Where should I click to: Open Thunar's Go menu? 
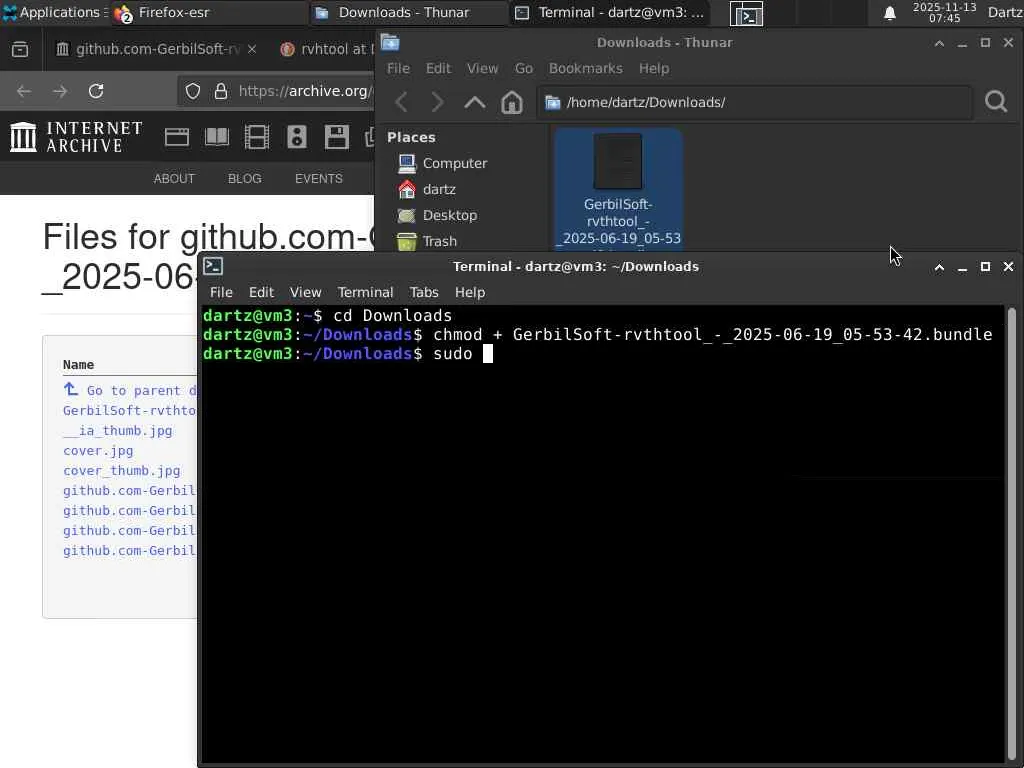click(x=524, y=68)
